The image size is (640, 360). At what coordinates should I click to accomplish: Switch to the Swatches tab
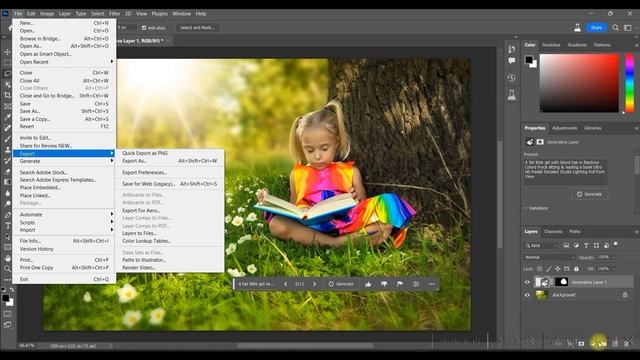coord(551,45)
